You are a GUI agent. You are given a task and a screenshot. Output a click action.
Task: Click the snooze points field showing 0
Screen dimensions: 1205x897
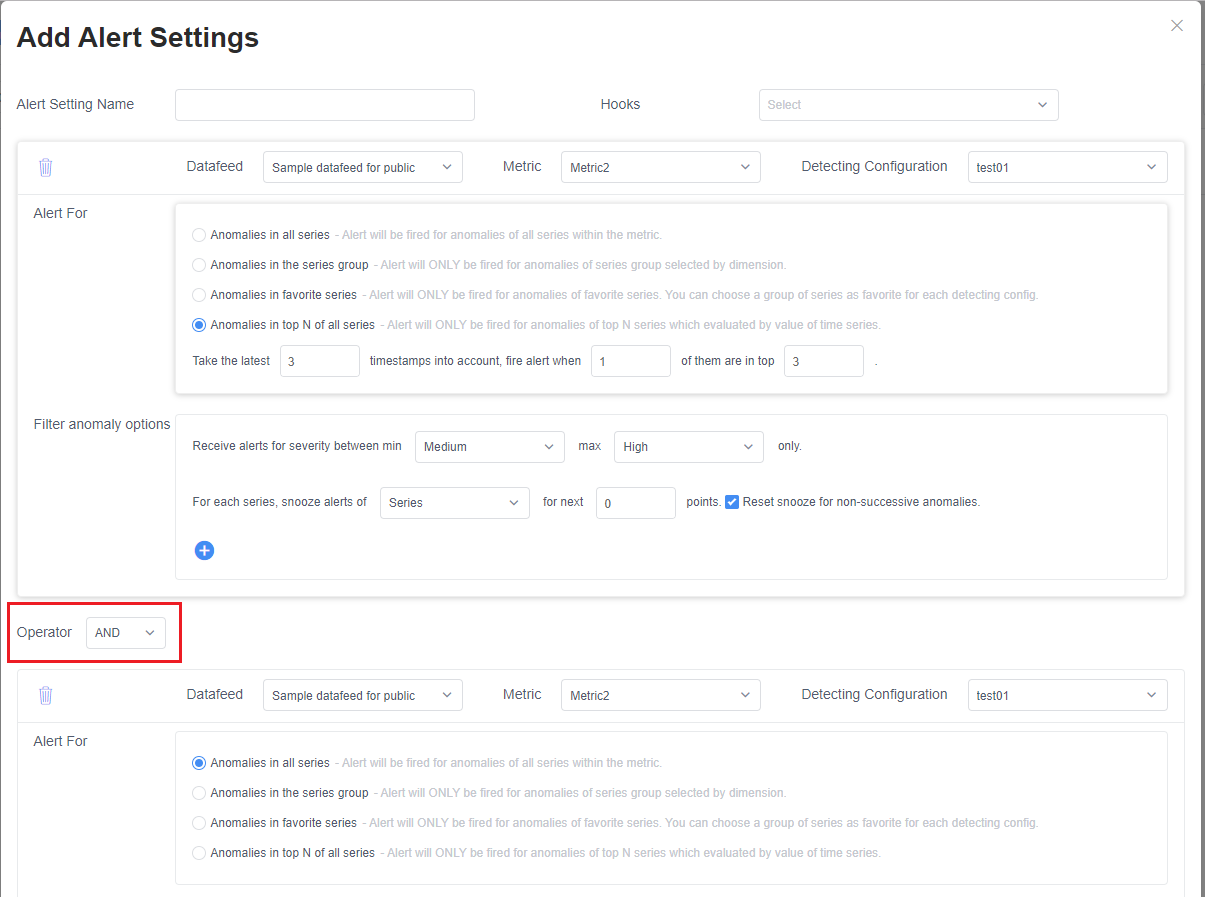point(635,502)
